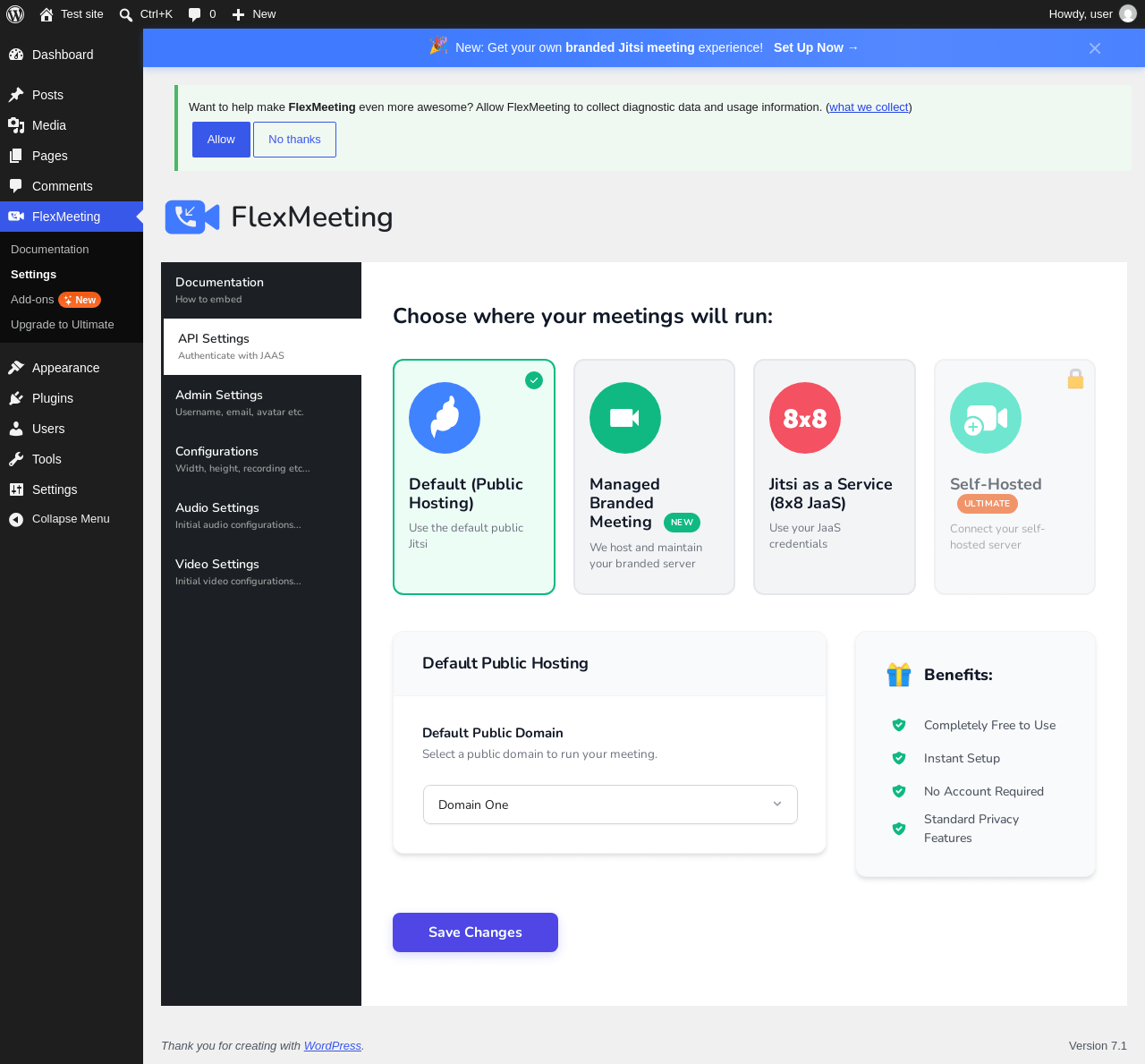Image resolution: width=1145 pixels, height=1064 pixels.
Task: Open the comments bubble icon in admin bar
Action: (194, 14)
